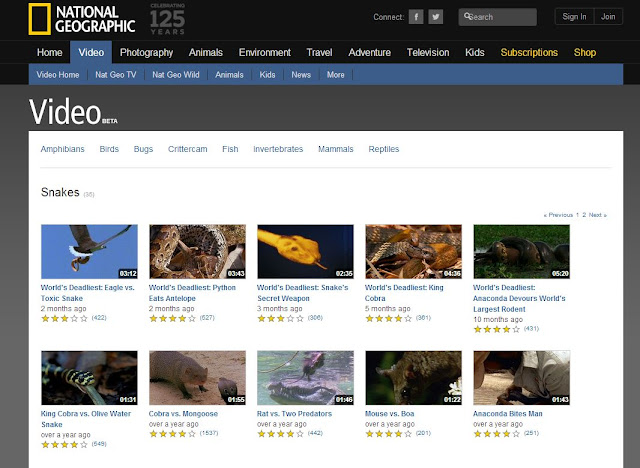Open the Animals main menu item
Viewport: 640px width, 468px height.
click(x=205, y=52)
